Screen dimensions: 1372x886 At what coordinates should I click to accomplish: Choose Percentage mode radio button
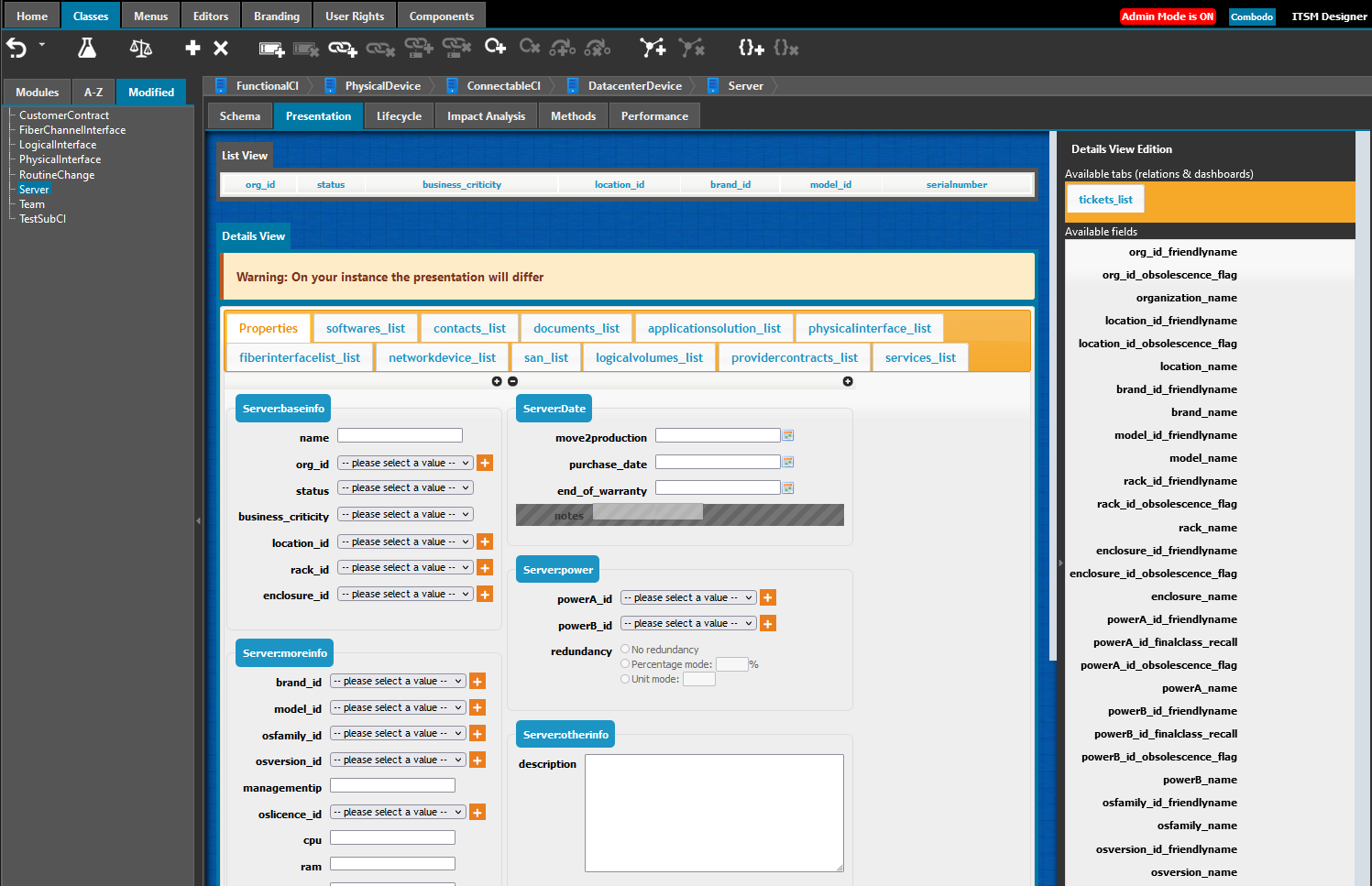(625, 664)
